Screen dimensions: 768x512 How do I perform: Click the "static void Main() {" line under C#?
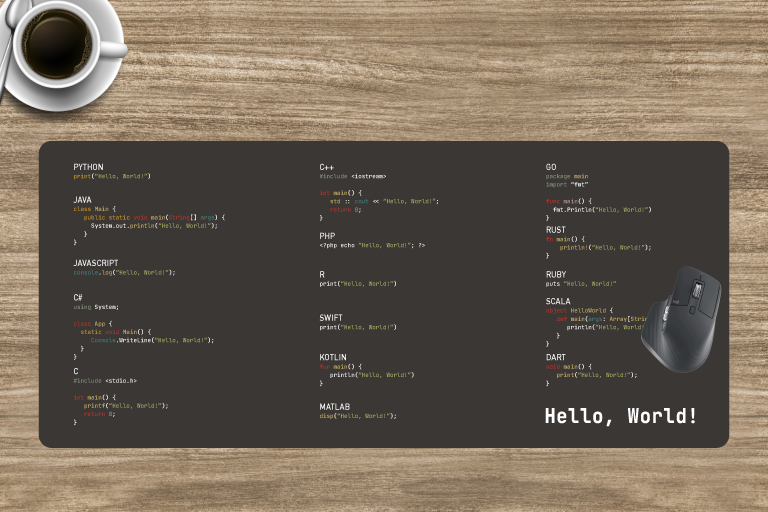[116, 332]
